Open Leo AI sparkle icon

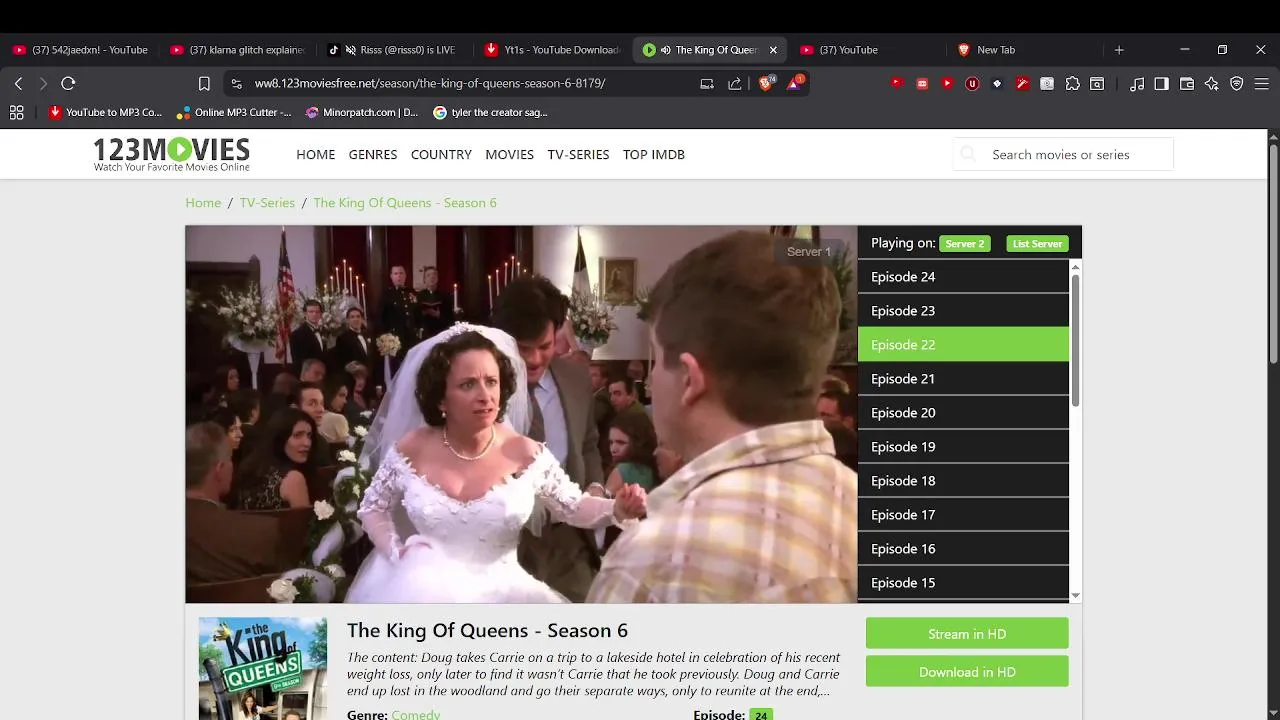coord(1212,84)
